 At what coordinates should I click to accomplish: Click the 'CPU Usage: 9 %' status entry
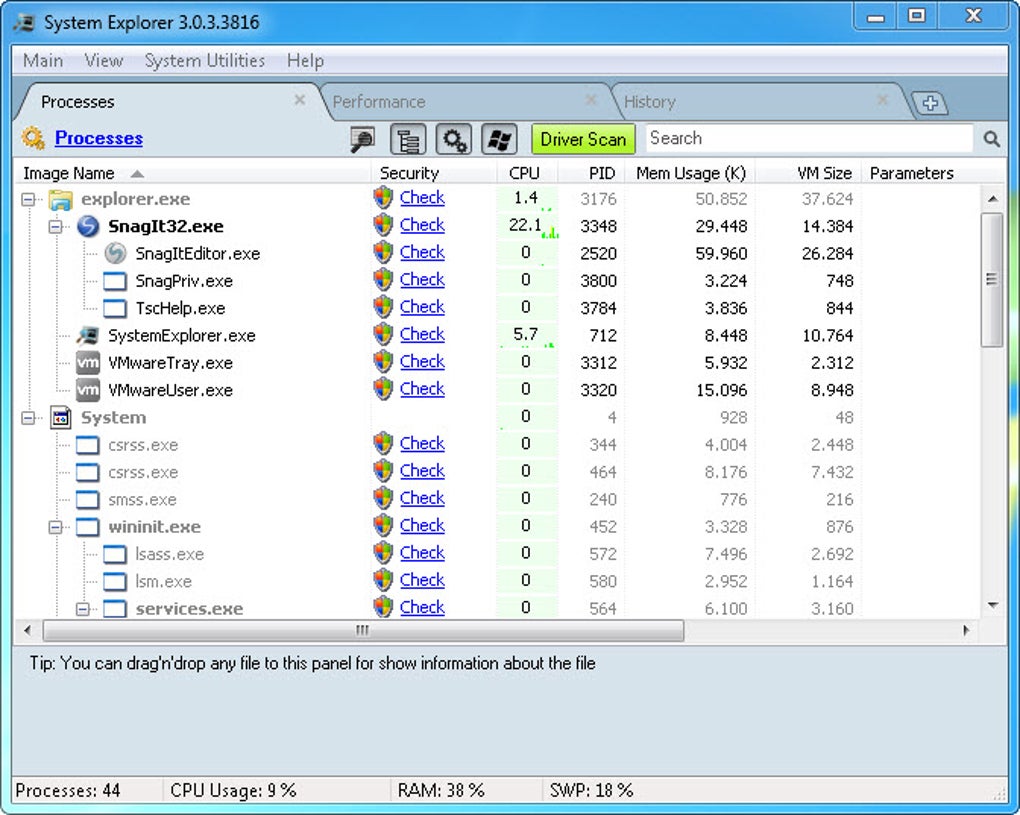click(233, 790)
